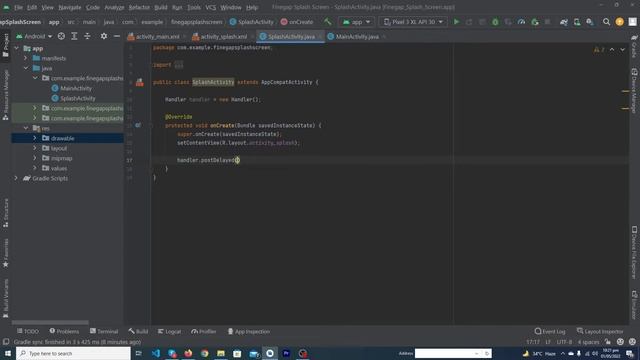
Task: Collapse the app module tree node
Action: pos(17,48)
